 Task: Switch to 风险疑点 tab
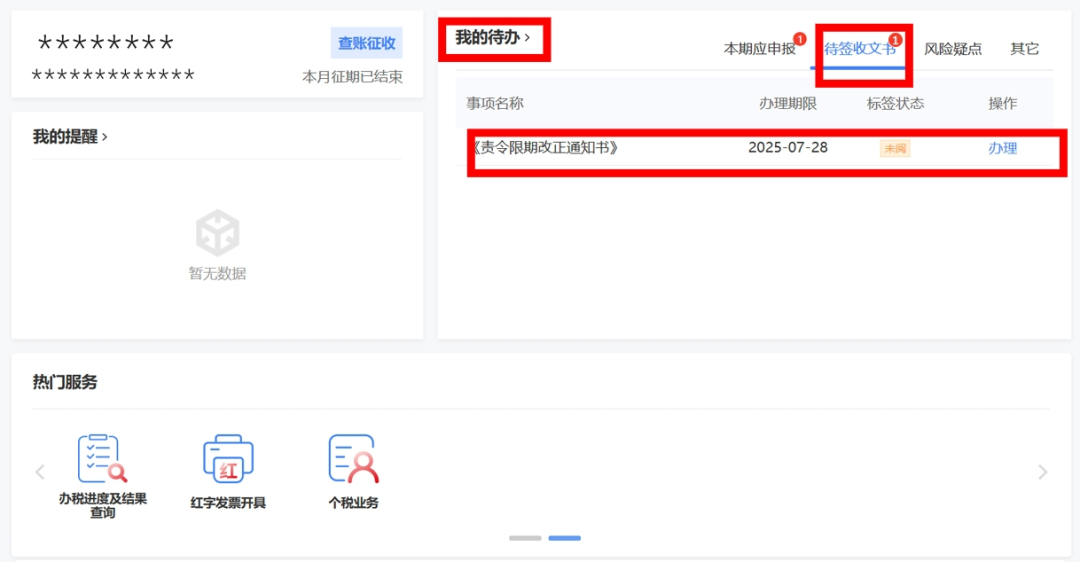point(953,49)
